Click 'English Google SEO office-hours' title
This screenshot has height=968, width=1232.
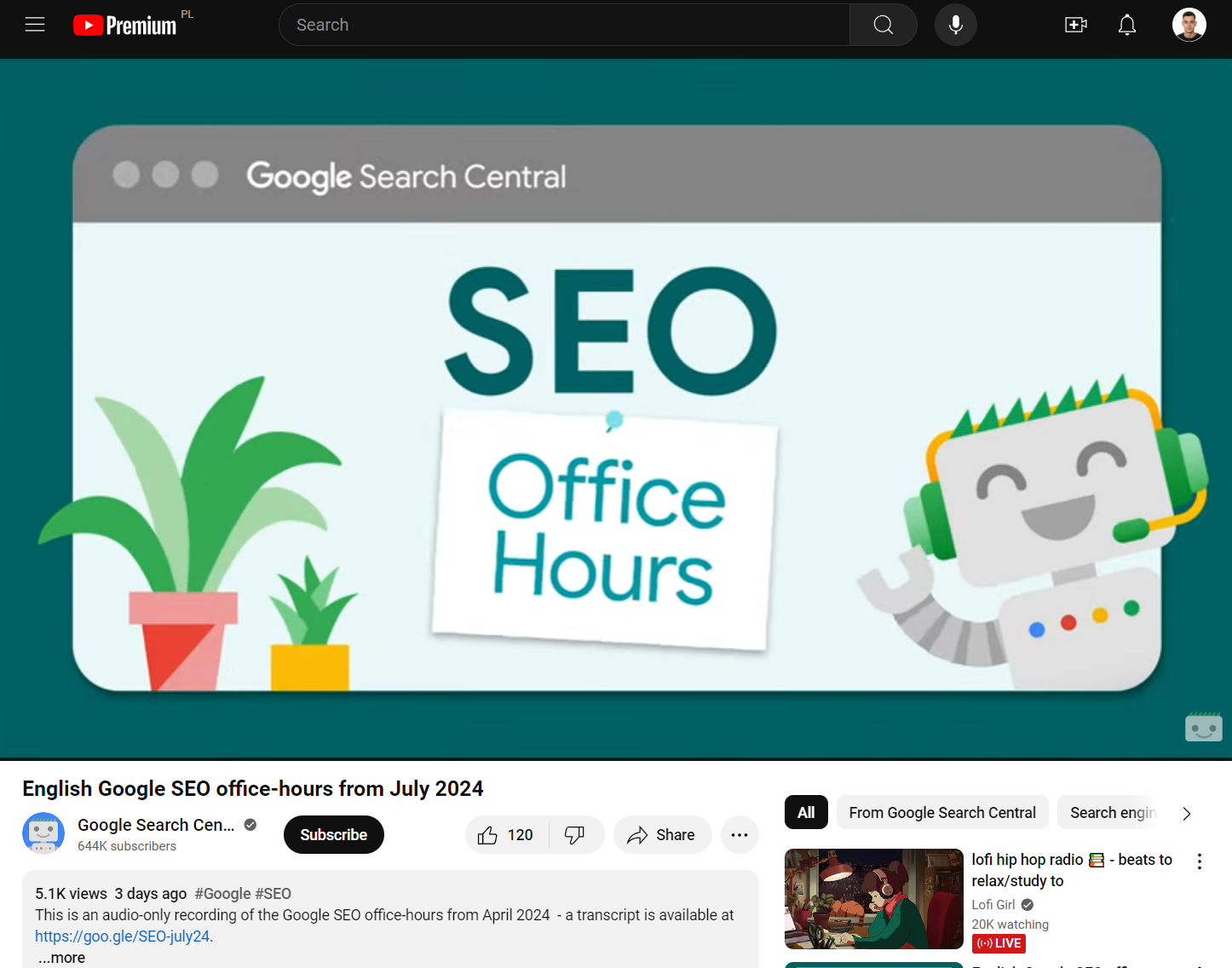[253, 789]
